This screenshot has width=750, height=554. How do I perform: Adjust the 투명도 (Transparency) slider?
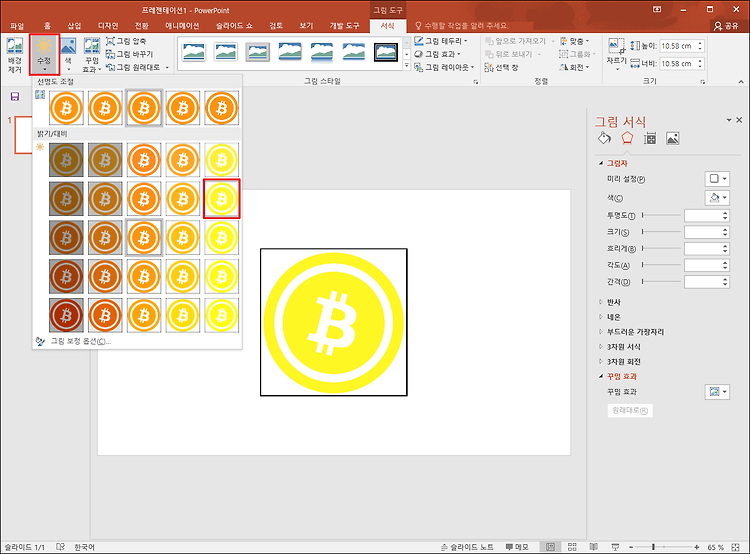[x=661, y=215]
